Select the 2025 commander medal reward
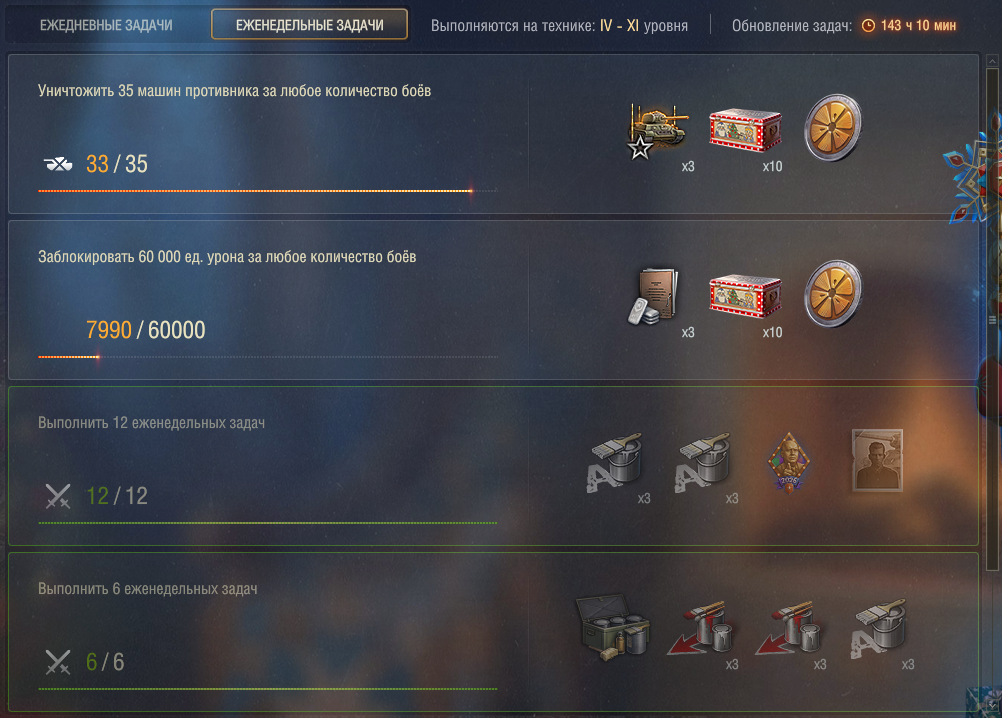Image resolution: width=1002 pixels, height=718 pixels. 789,462
